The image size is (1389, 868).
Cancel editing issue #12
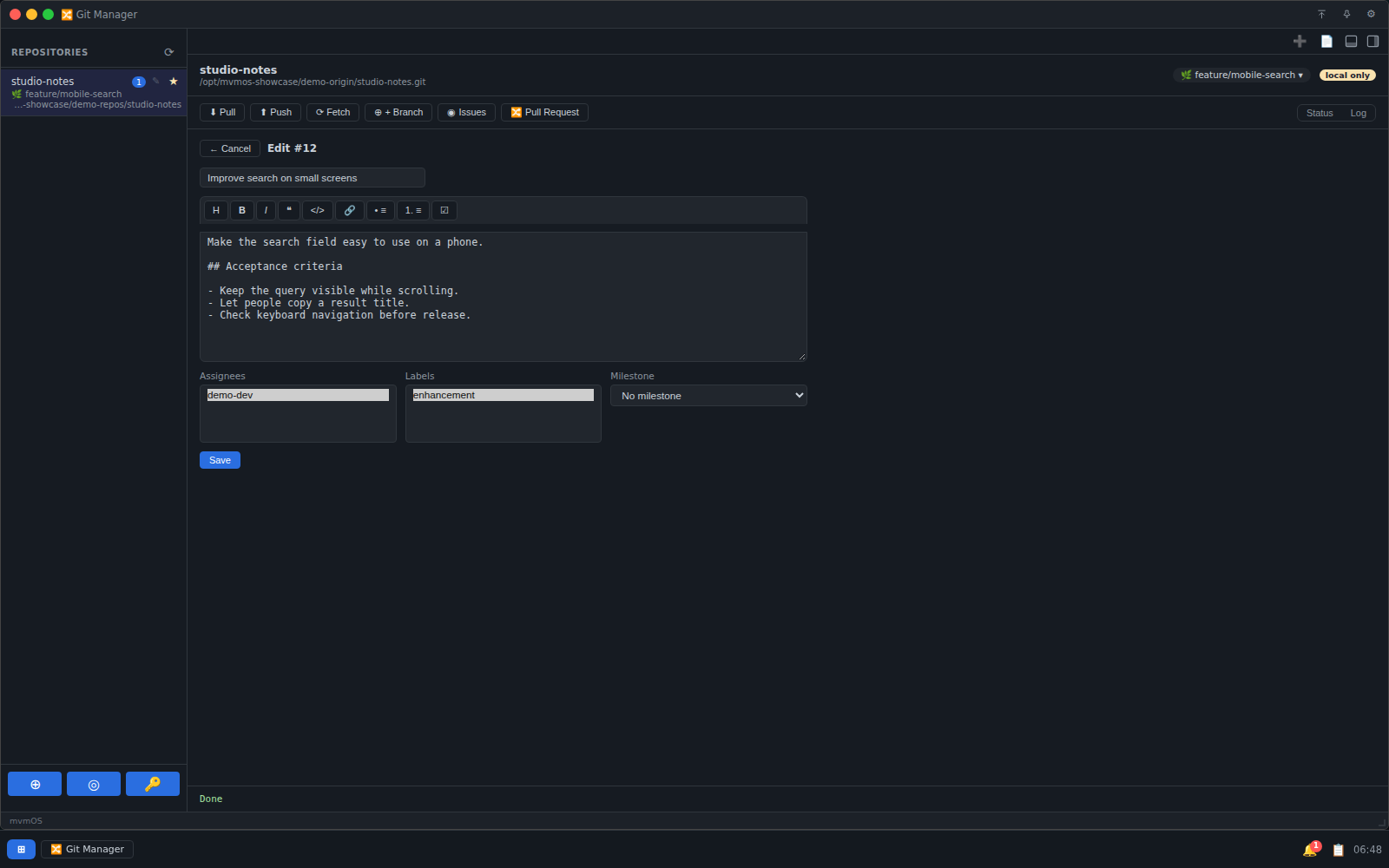click(x=230, y=148)
